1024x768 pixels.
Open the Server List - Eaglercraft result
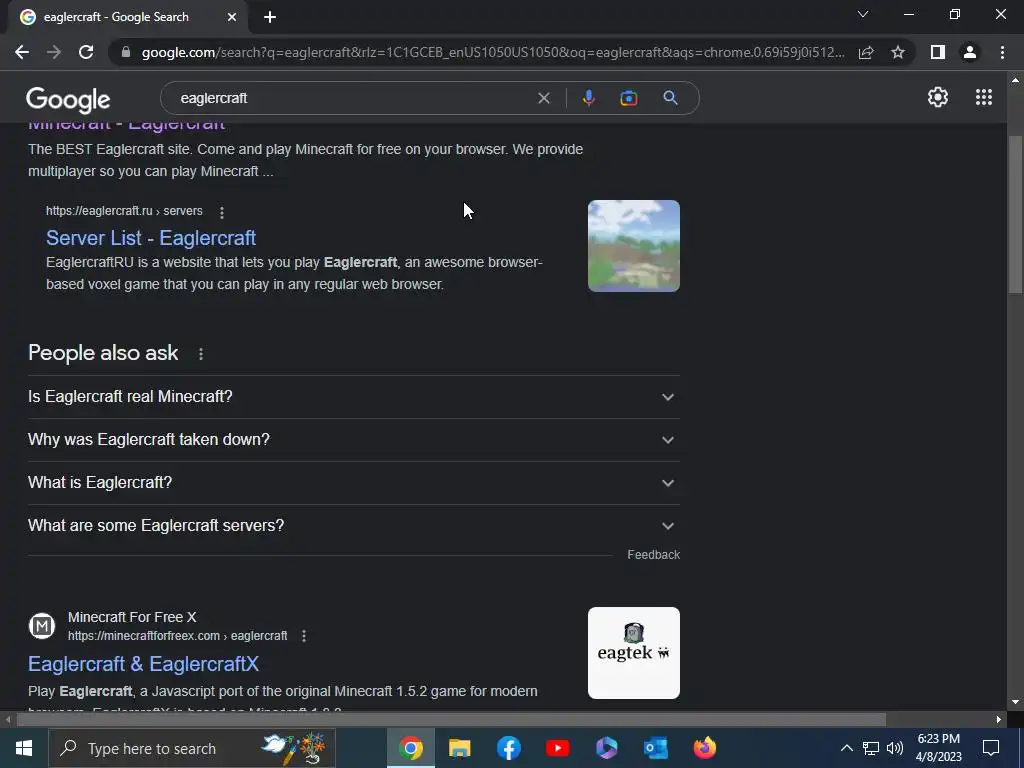[151, 238]
